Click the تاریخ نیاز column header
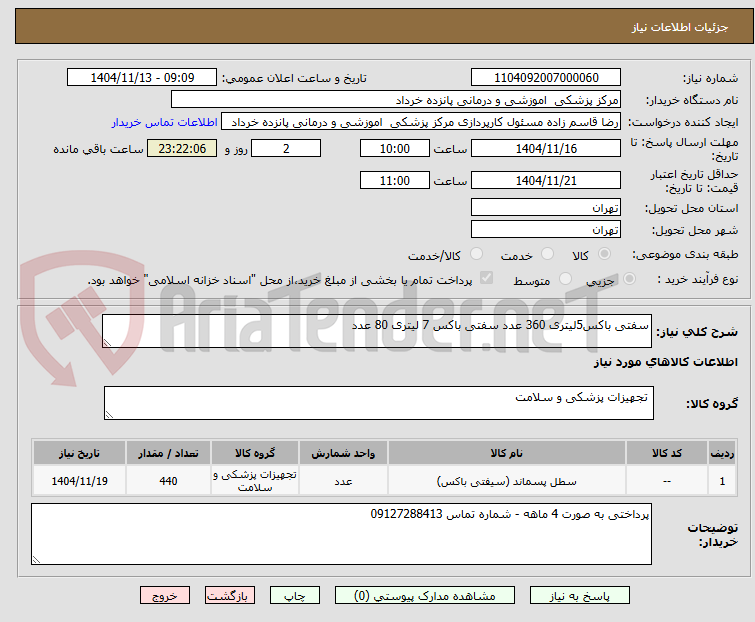The height and width of the screenshot is (622, 755). tap(79, 453)
